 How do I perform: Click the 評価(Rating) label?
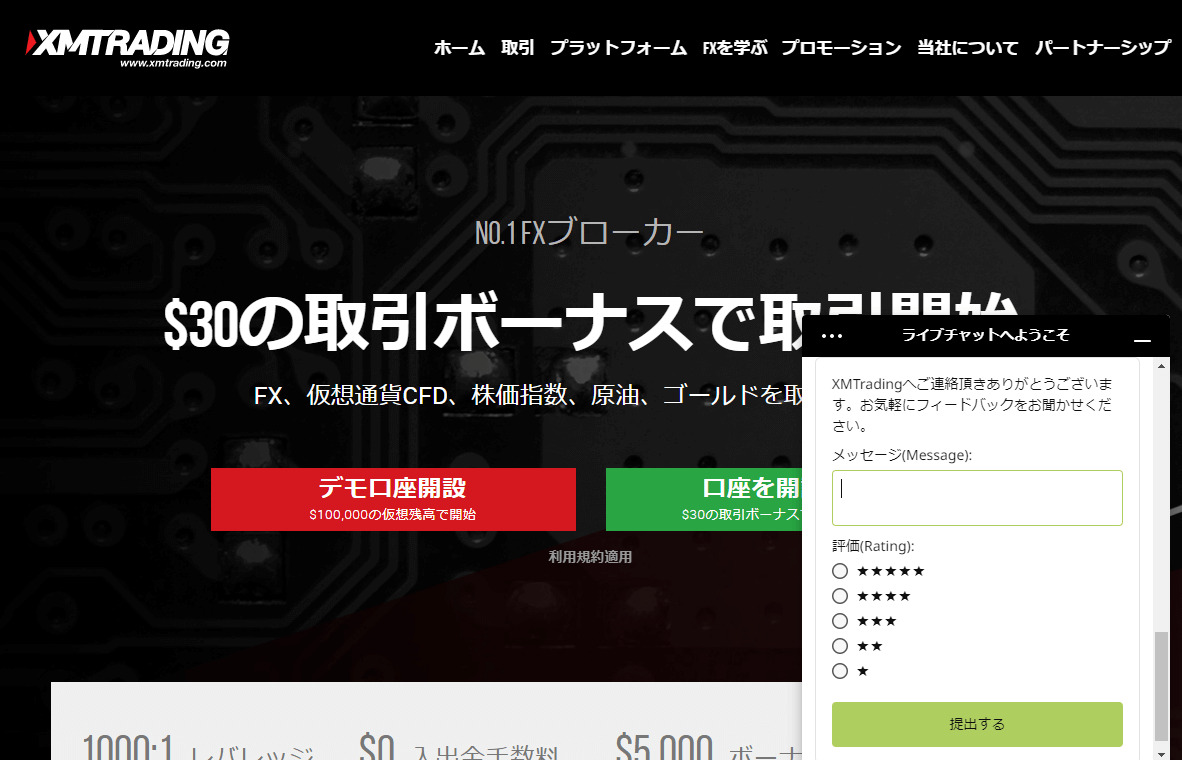(x=873, y=546)
